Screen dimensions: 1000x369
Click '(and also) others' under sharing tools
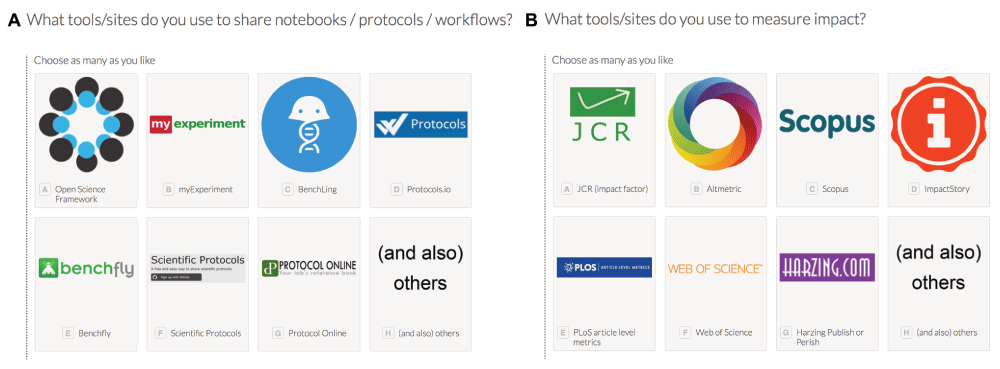click(x=420, y=268)
